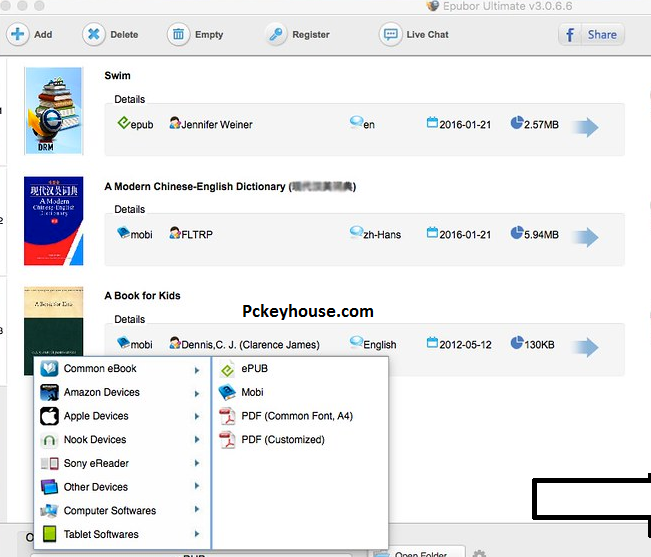Image resolution: width=651 pixels, height=557 pixels.
Task: Expand the Common eBook submenu arrow
Action: (197, 370)
